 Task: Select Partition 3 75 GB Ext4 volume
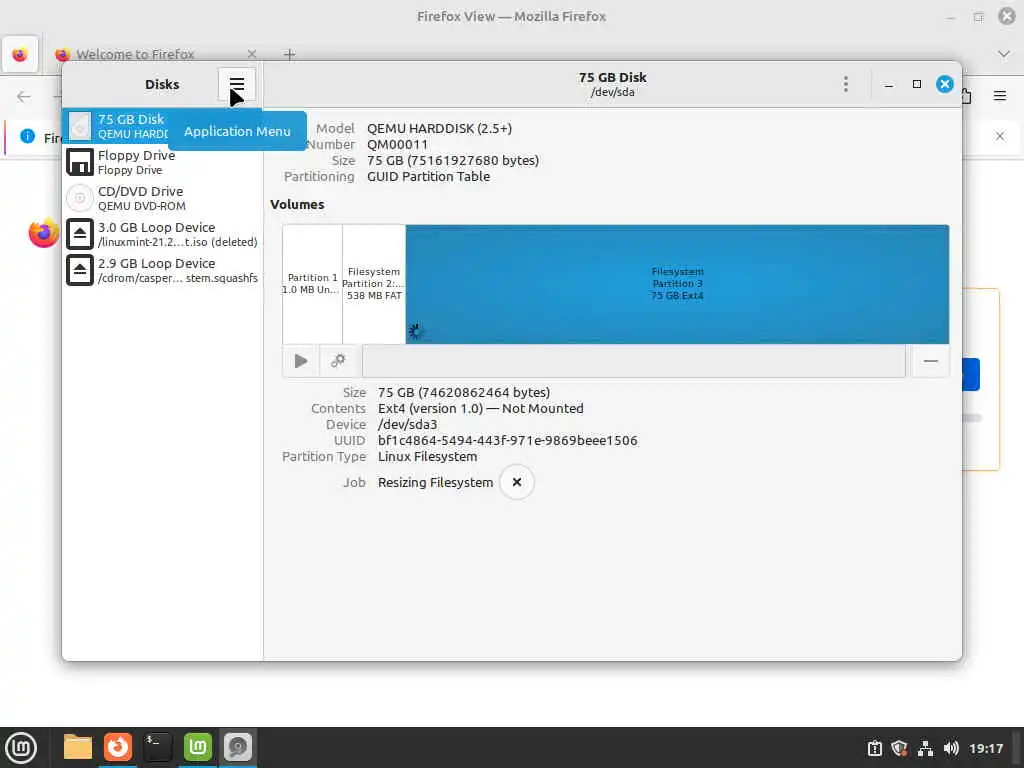coord(677,284)
